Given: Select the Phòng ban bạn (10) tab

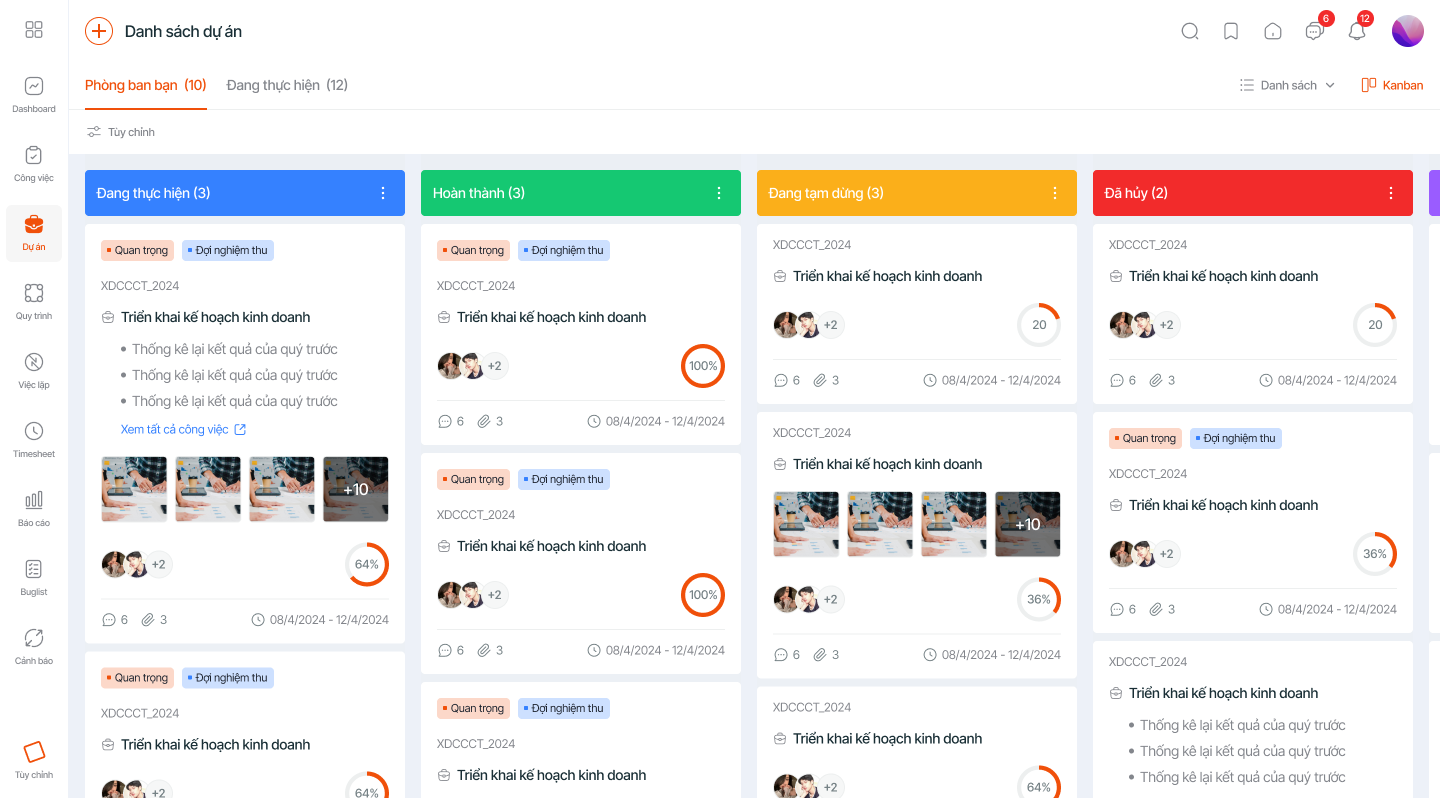Looking at the screenshot, I should coord(145,85).
